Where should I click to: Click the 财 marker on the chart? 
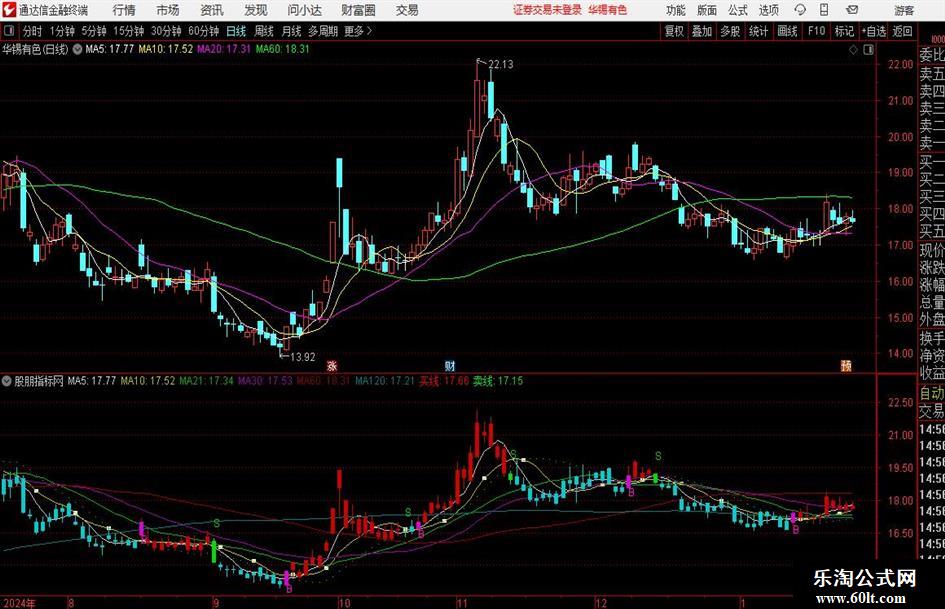coord(450,365)
